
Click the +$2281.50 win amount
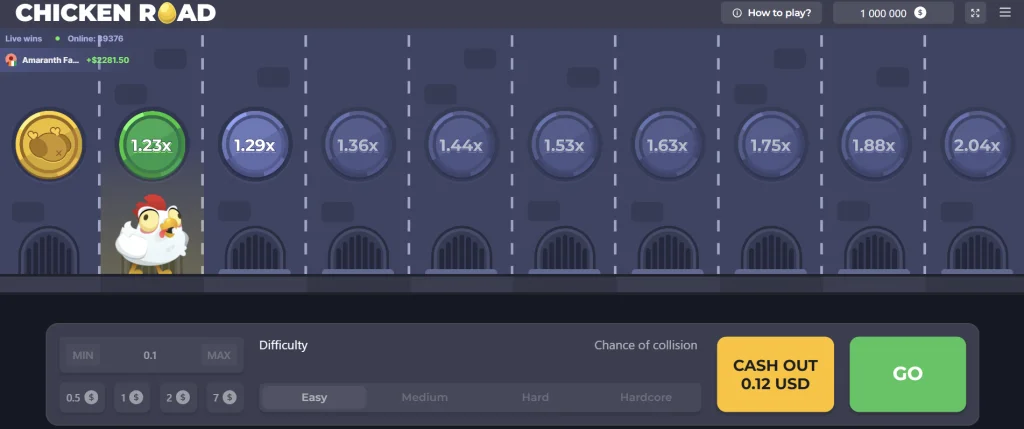point(108,60)
